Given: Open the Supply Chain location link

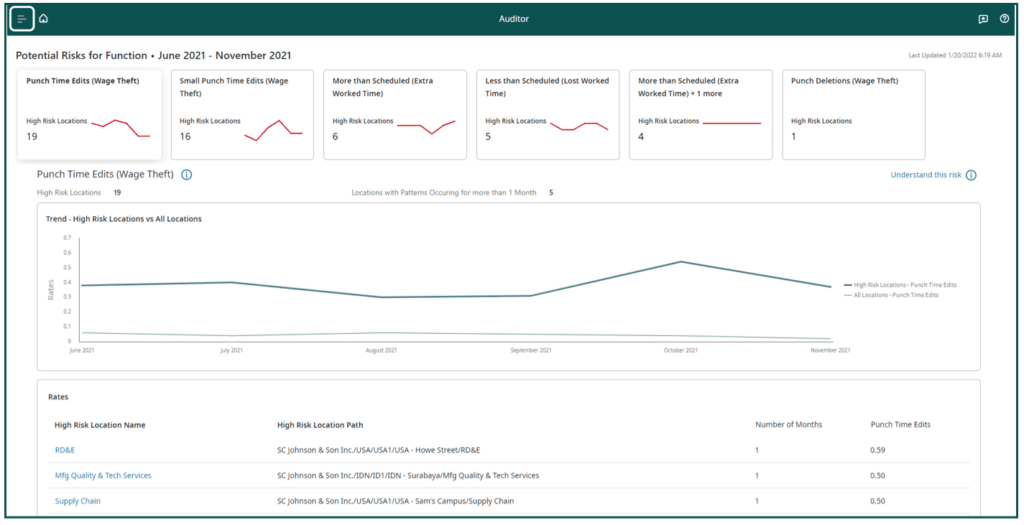Looking at the screenshot, I should (78, 501).
